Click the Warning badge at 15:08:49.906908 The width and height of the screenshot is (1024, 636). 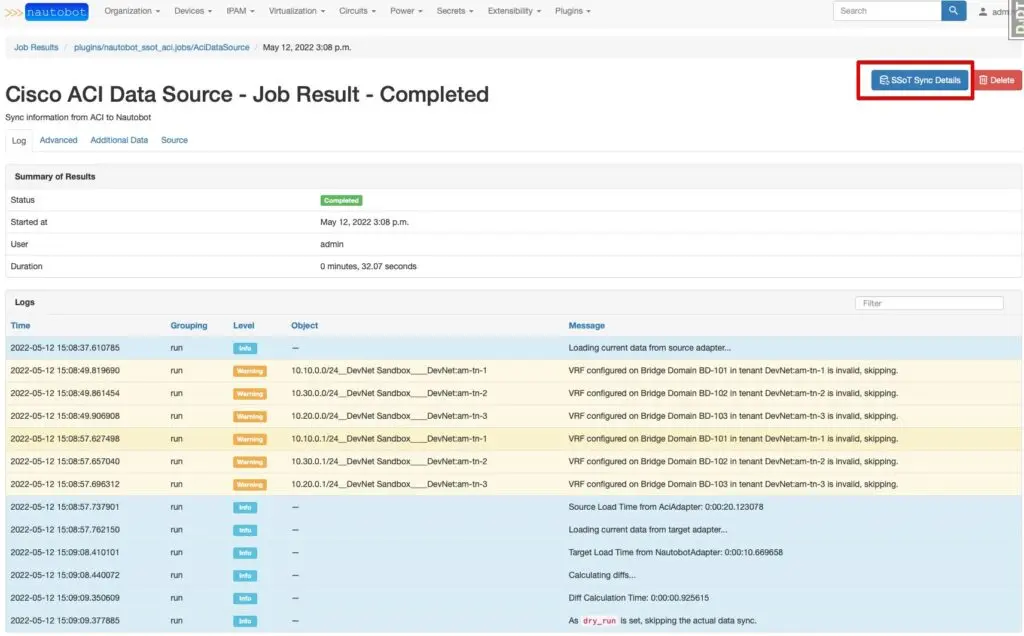click(249, 416)
